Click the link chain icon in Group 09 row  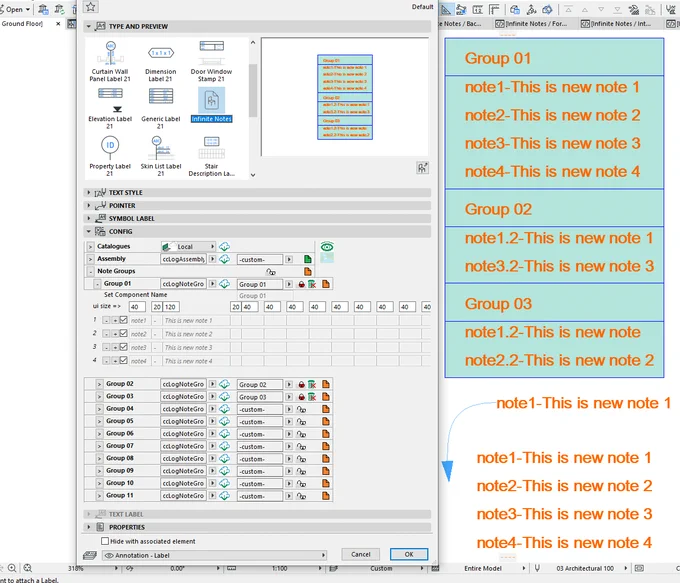(x=301, y=471)
